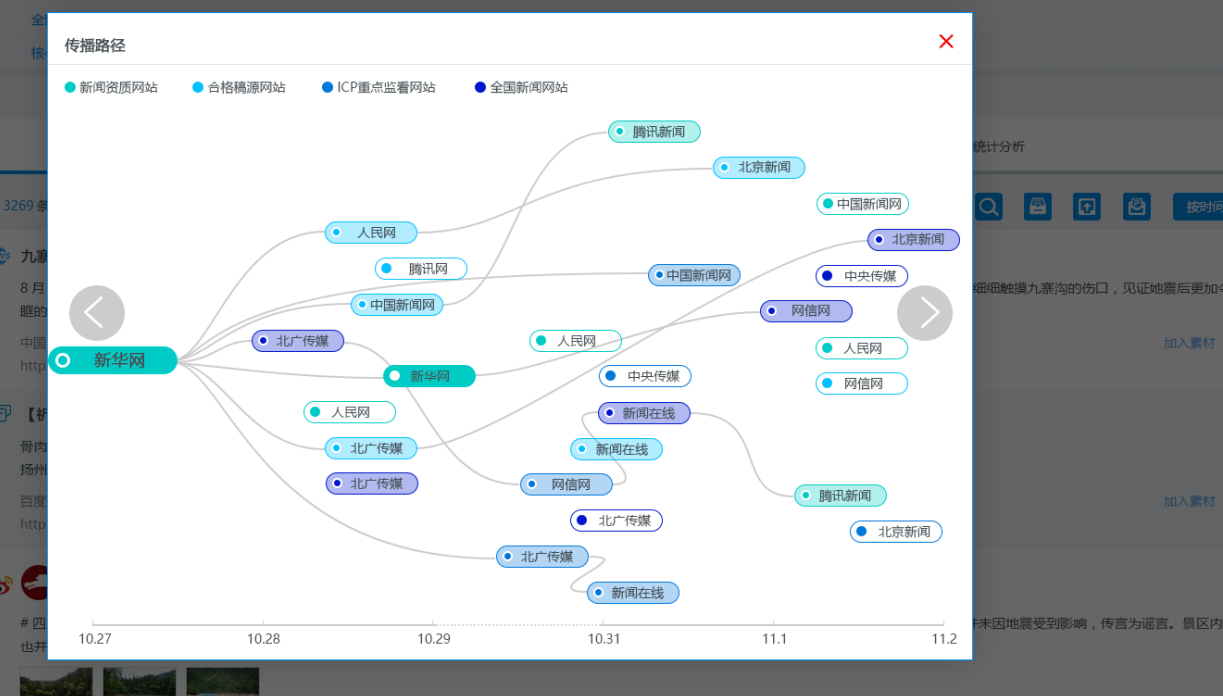Click the outlined 北京新闻 node
The image size is (1223, 696).
[896, 532]
